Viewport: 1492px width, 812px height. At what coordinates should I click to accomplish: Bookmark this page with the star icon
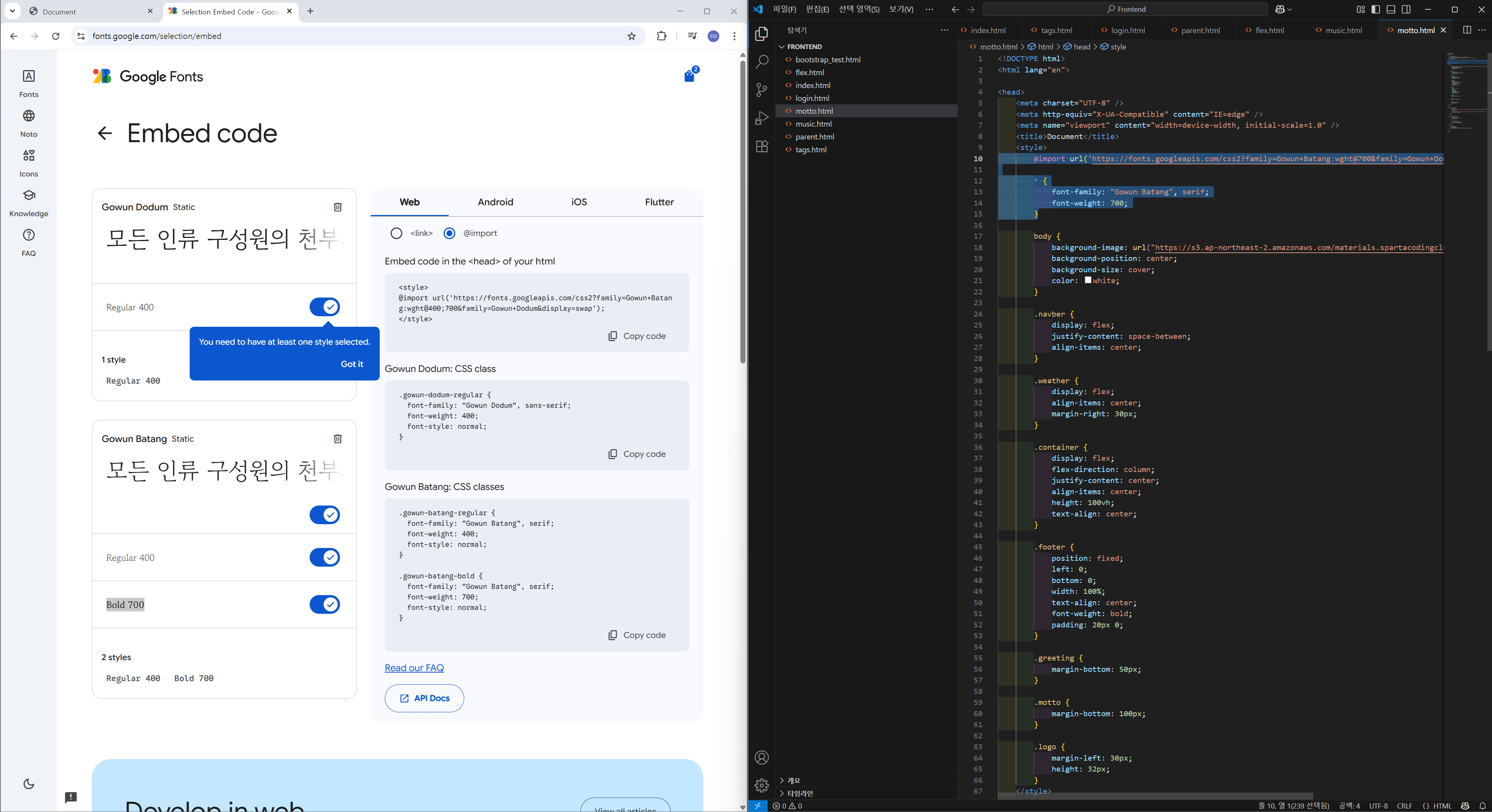pyautogui.click(x=631, y=36)
